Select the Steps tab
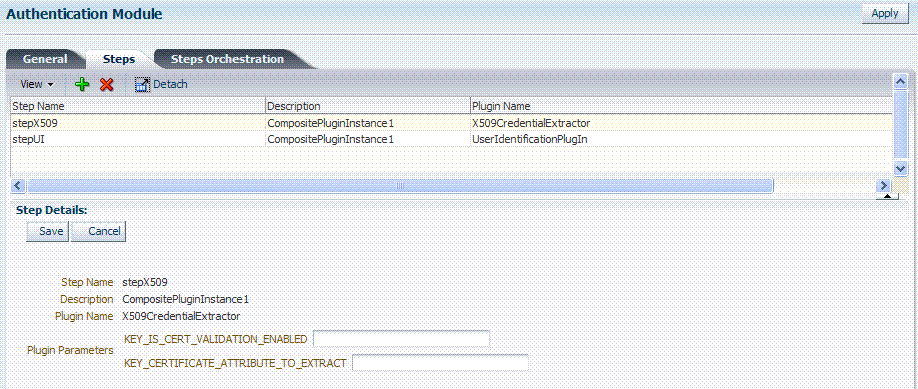The image size is (918, 389). [119, 59]
